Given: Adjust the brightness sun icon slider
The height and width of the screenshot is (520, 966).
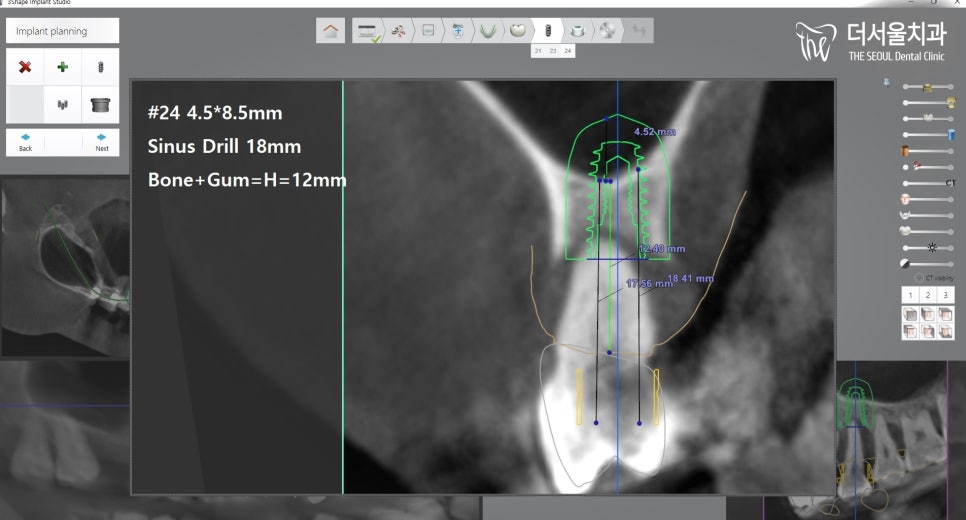Looking at the screenshot, I should pos(928,248).
